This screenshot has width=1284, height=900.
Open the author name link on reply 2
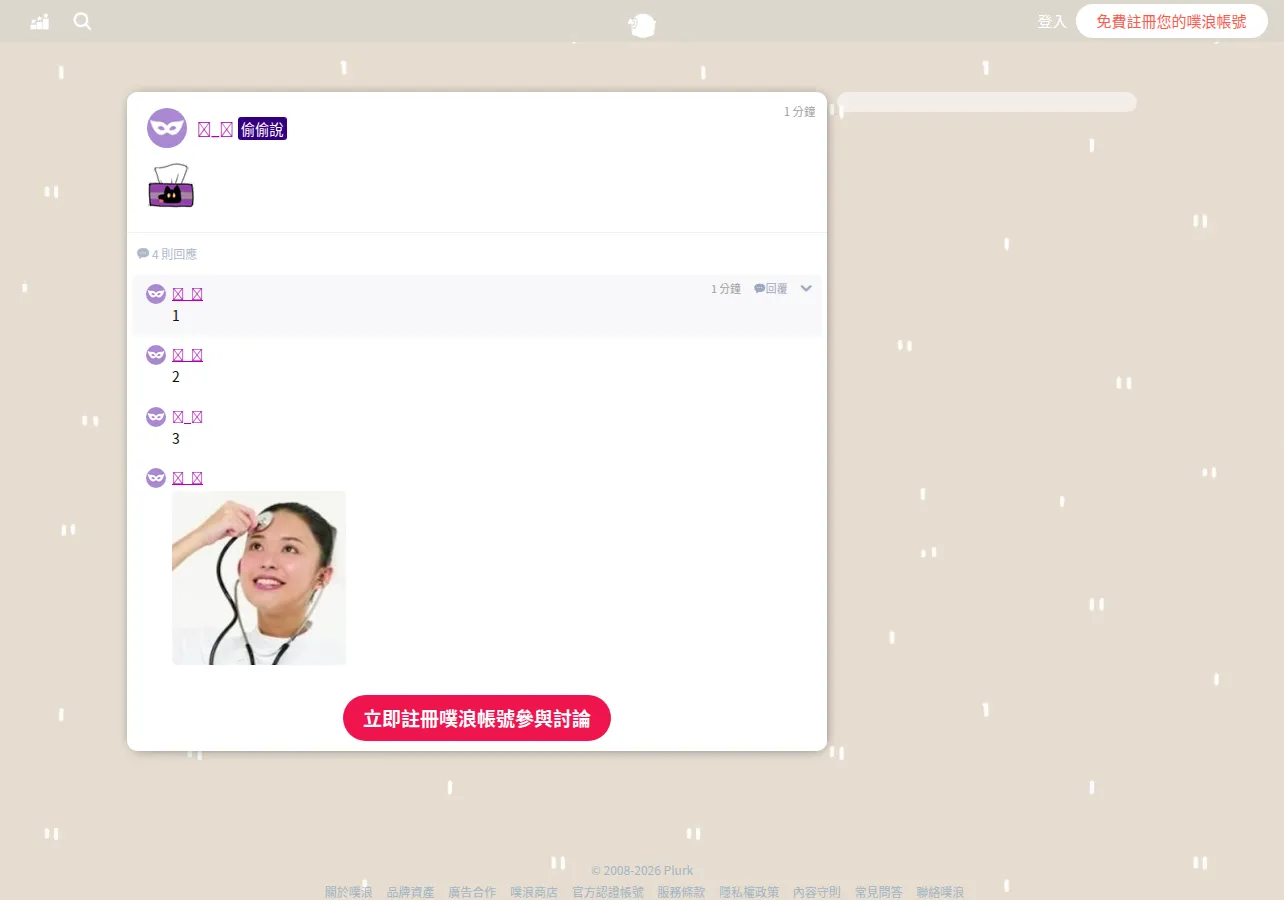tap(187, 355)
